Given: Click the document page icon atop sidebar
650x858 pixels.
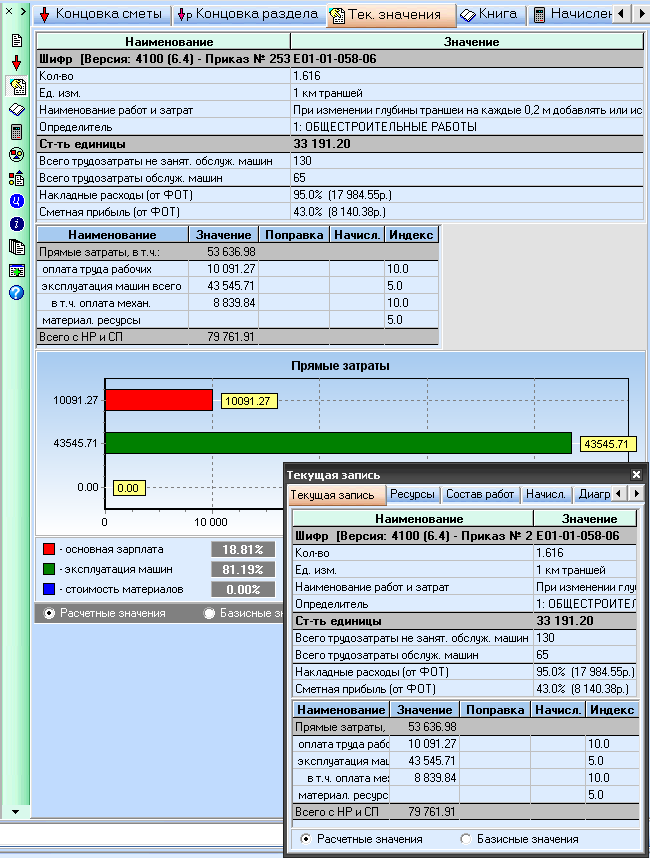Looking at the screenshot, I should [x=16, y=40].
